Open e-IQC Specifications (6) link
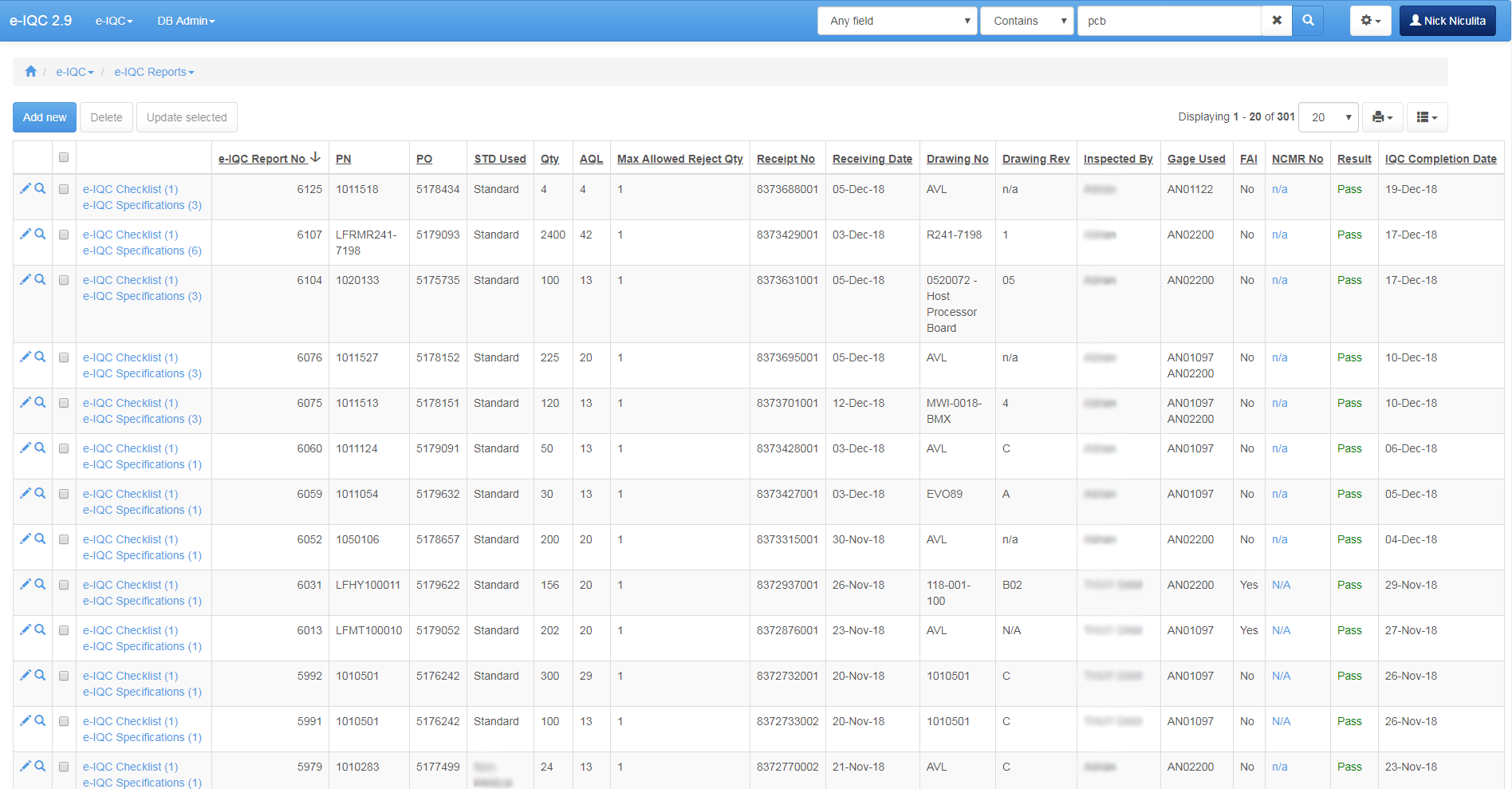Screen dimensions: 1512x789 click(142, 251)
